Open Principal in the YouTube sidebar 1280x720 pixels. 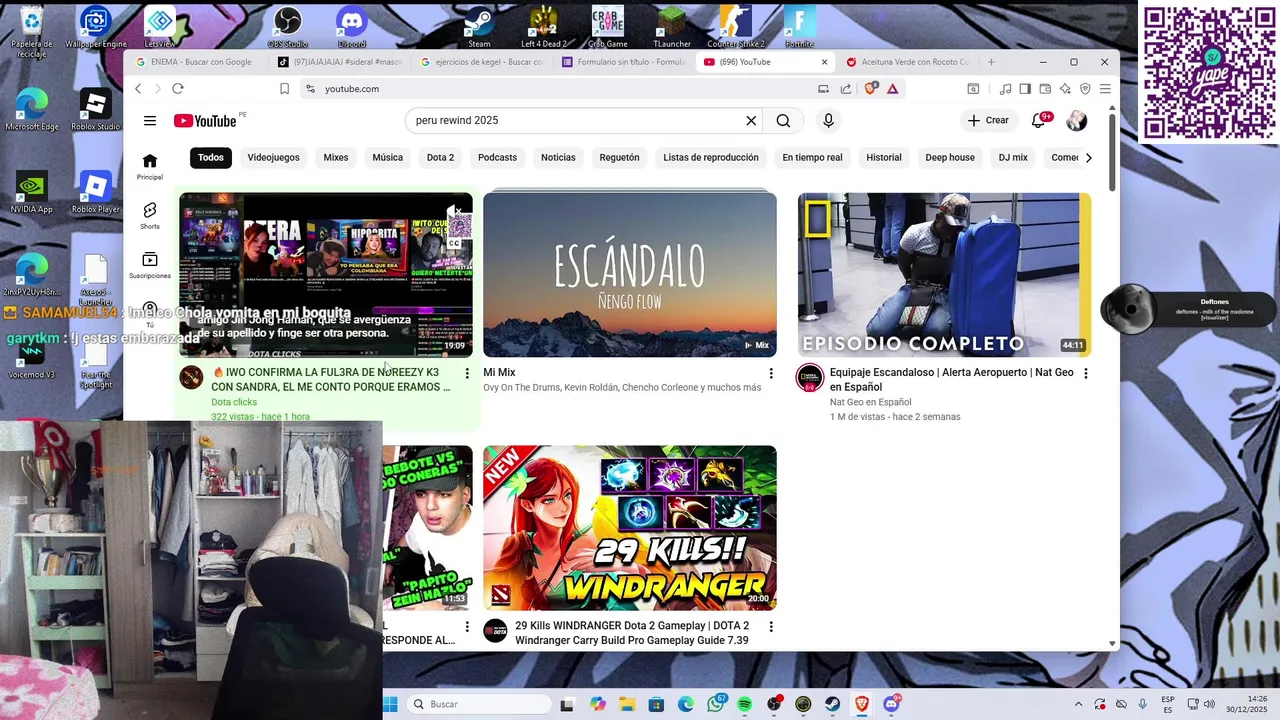tap(150, 167)
